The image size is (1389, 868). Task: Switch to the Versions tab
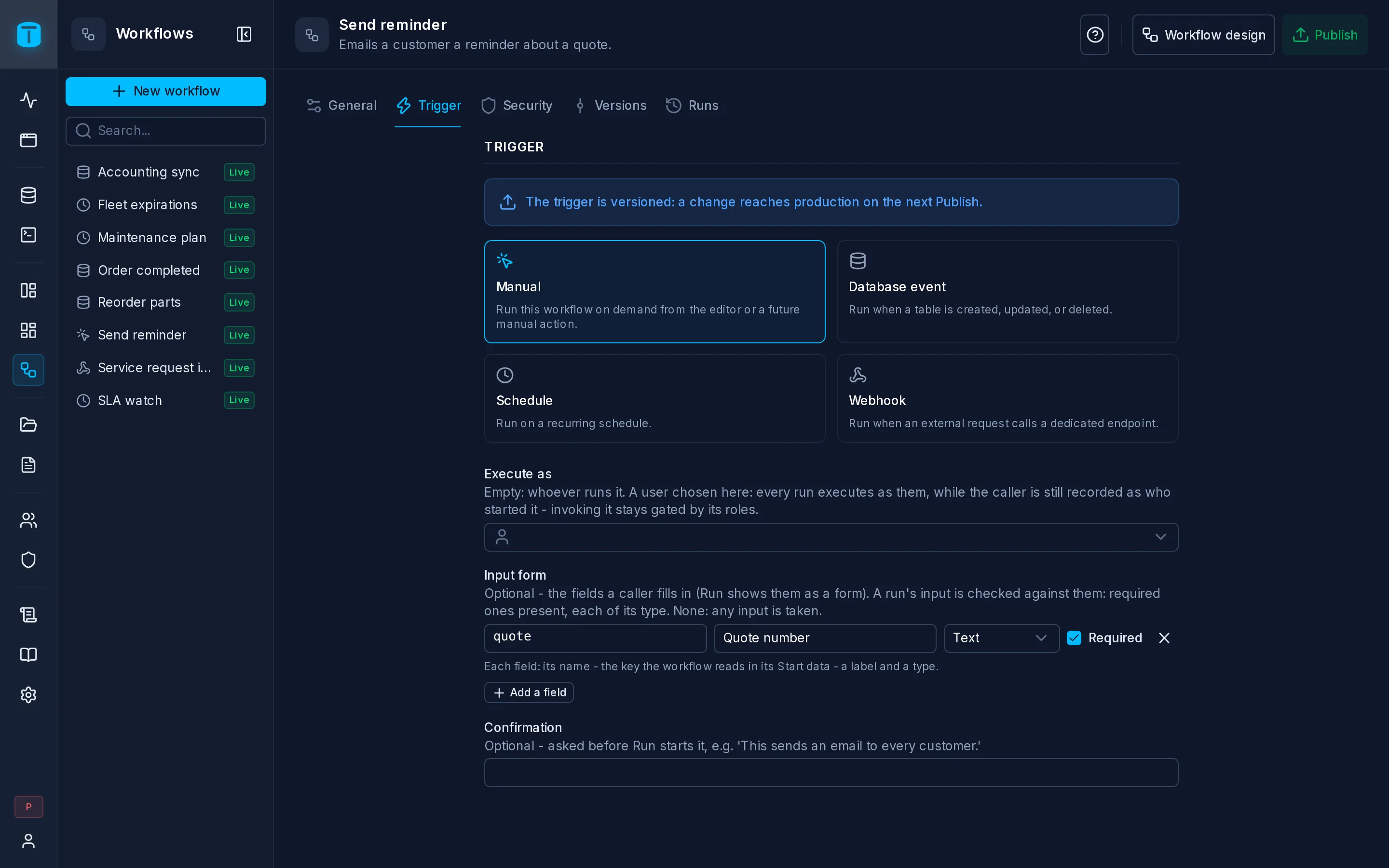coord(610,106)
